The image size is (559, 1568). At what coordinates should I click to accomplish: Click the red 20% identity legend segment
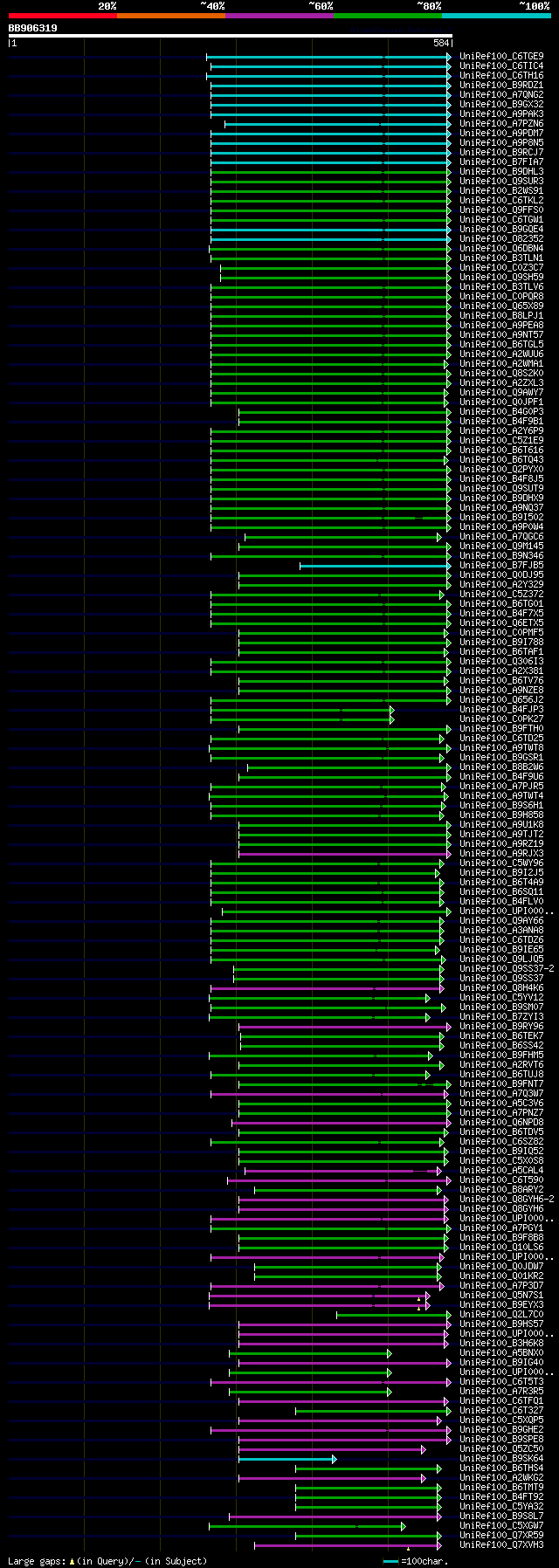(x=63, y=16)
